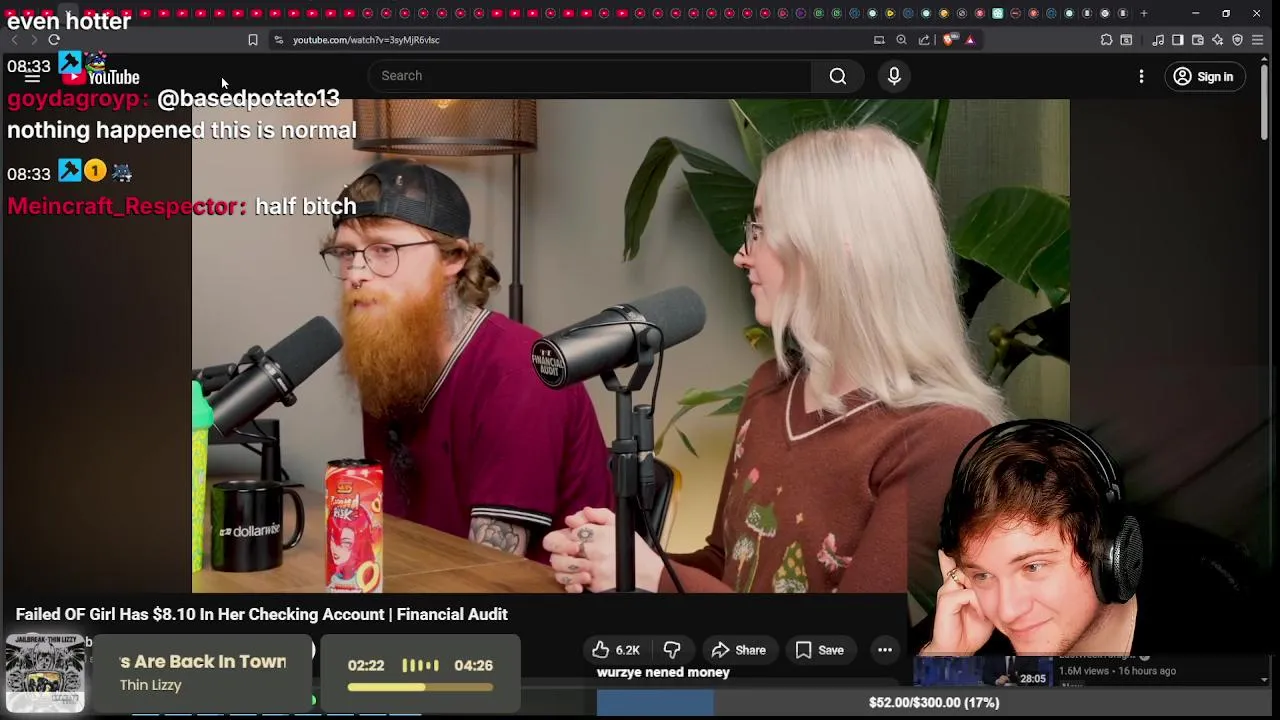
Task: Click the browser forward arrow
Action: point(33,40)
